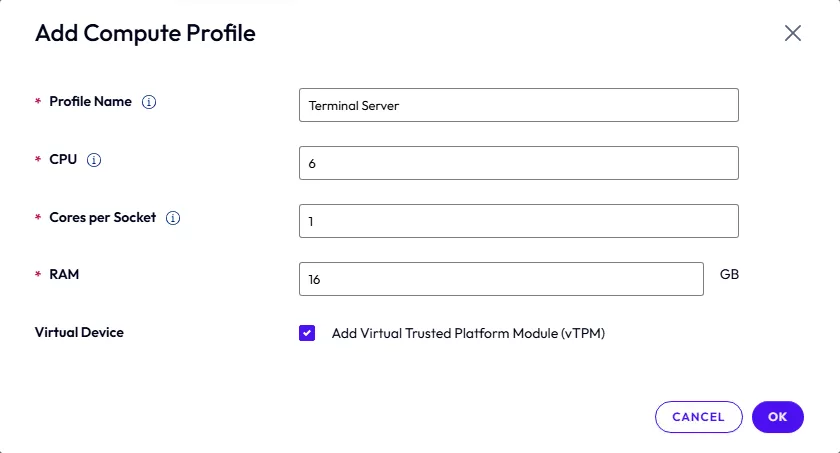Focus the Profile Name field containing Terminal Server
The image size is (840, 453).
point(518,105)
